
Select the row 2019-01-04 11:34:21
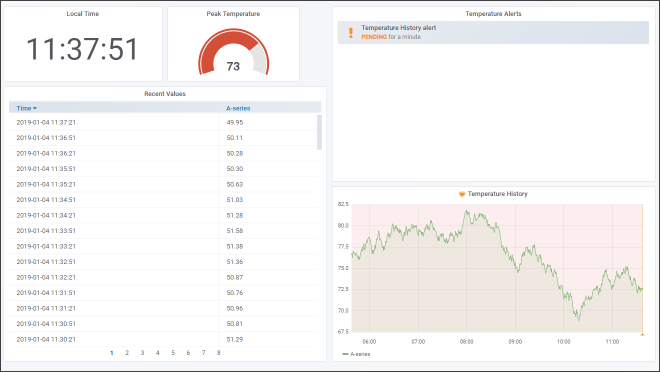(x=163, y=215)
